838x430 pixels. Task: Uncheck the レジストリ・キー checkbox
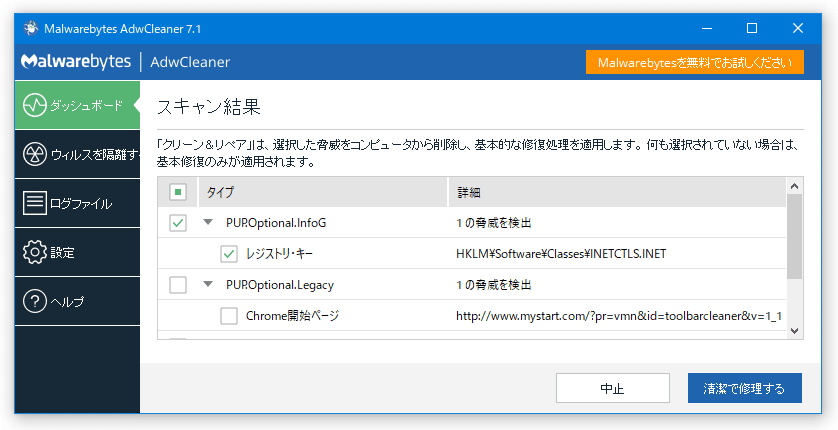(229, 254)
